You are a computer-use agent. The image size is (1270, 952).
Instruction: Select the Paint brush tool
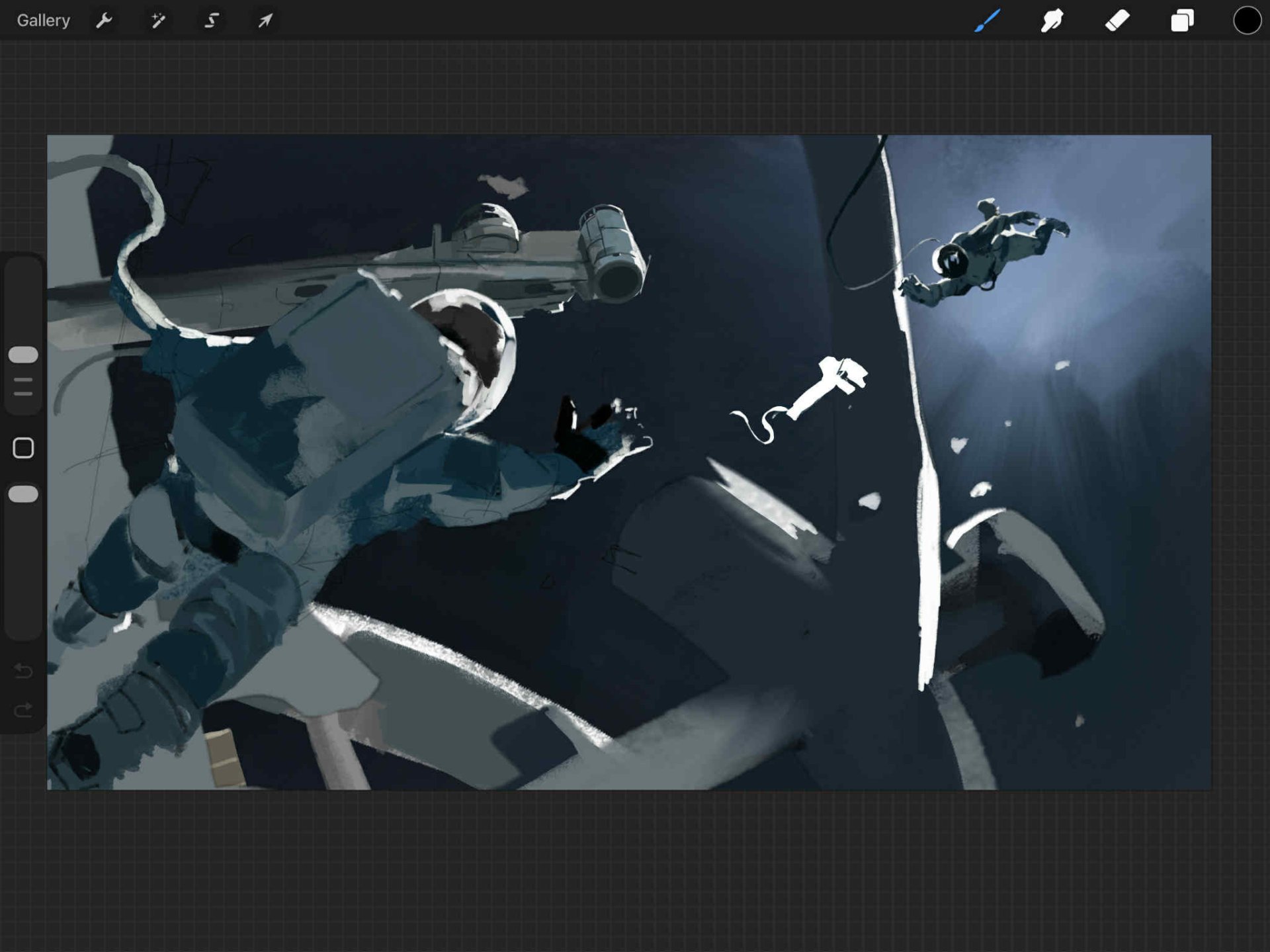(986, 21)
